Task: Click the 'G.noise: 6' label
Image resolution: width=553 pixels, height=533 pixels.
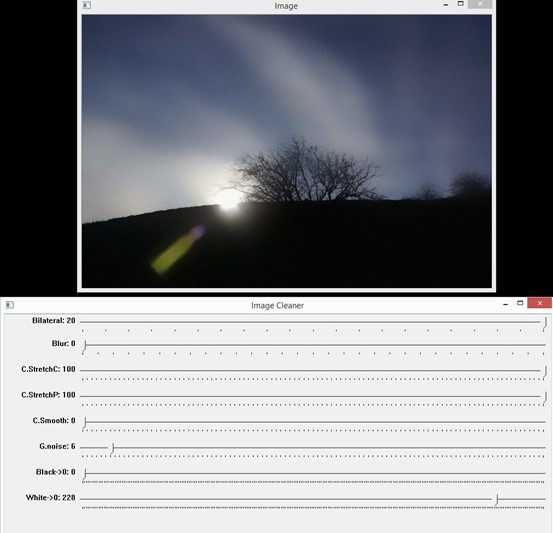Action: (57, 446)
